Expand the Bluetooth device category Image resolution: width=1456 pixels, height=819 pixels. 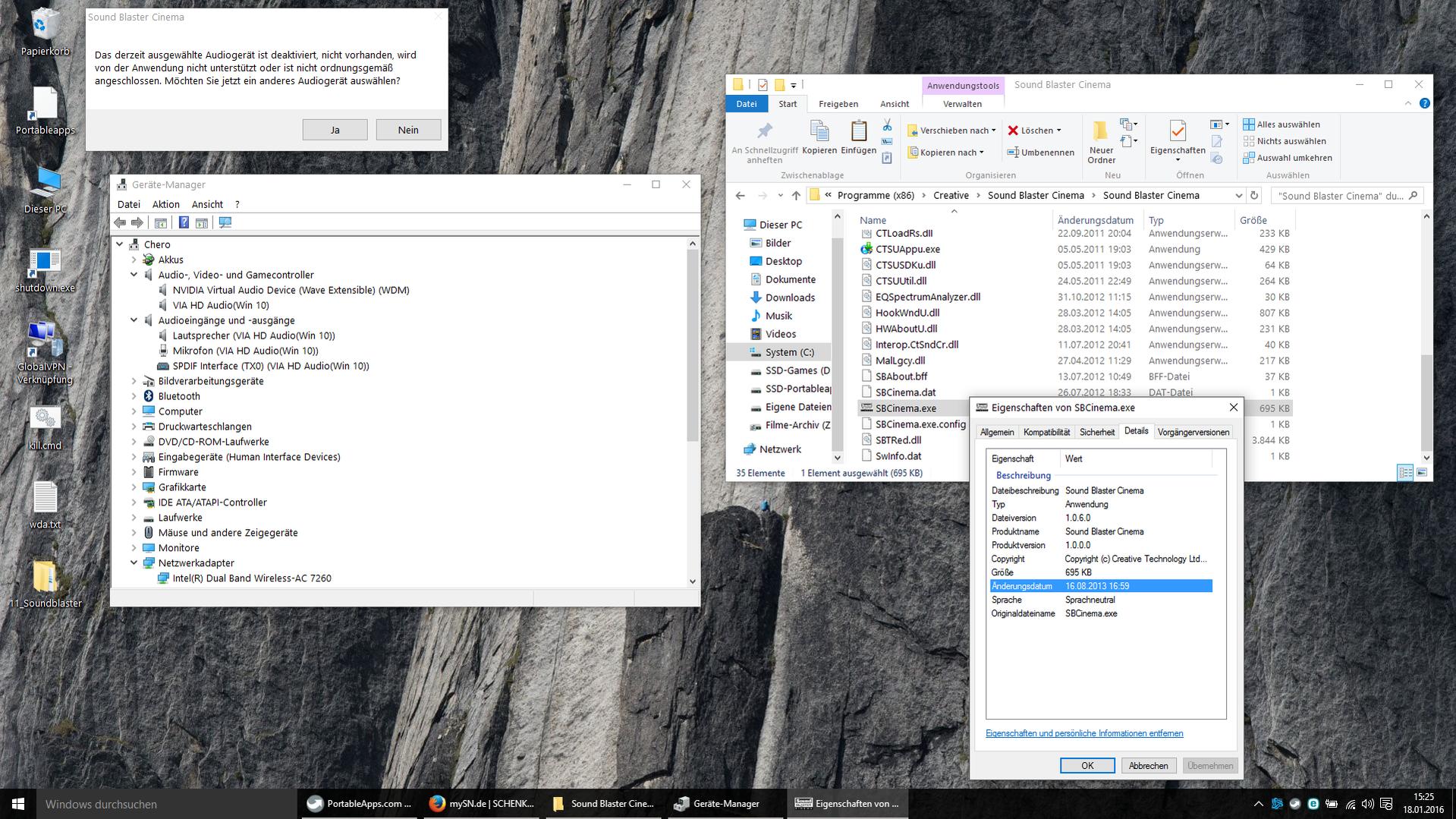click(x=134, y=396)
